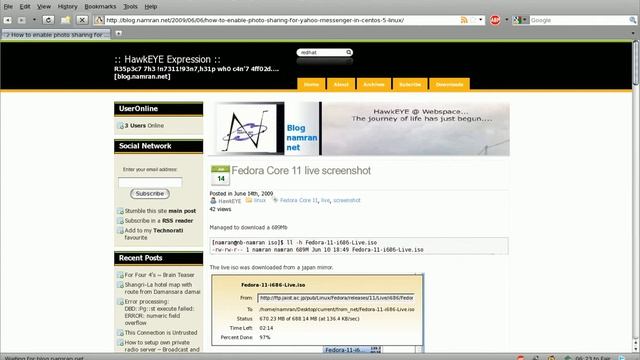Click the Home folder icon in toolbar
The height and width of the screenshot is (360, 640).
(x=65, y=20)
